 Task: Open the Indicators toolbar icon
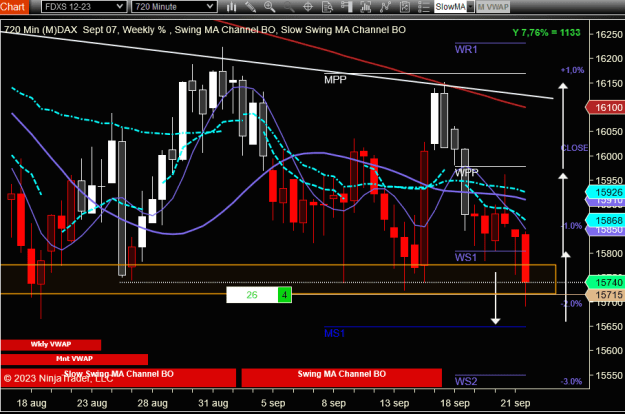[x=366, y=7]
